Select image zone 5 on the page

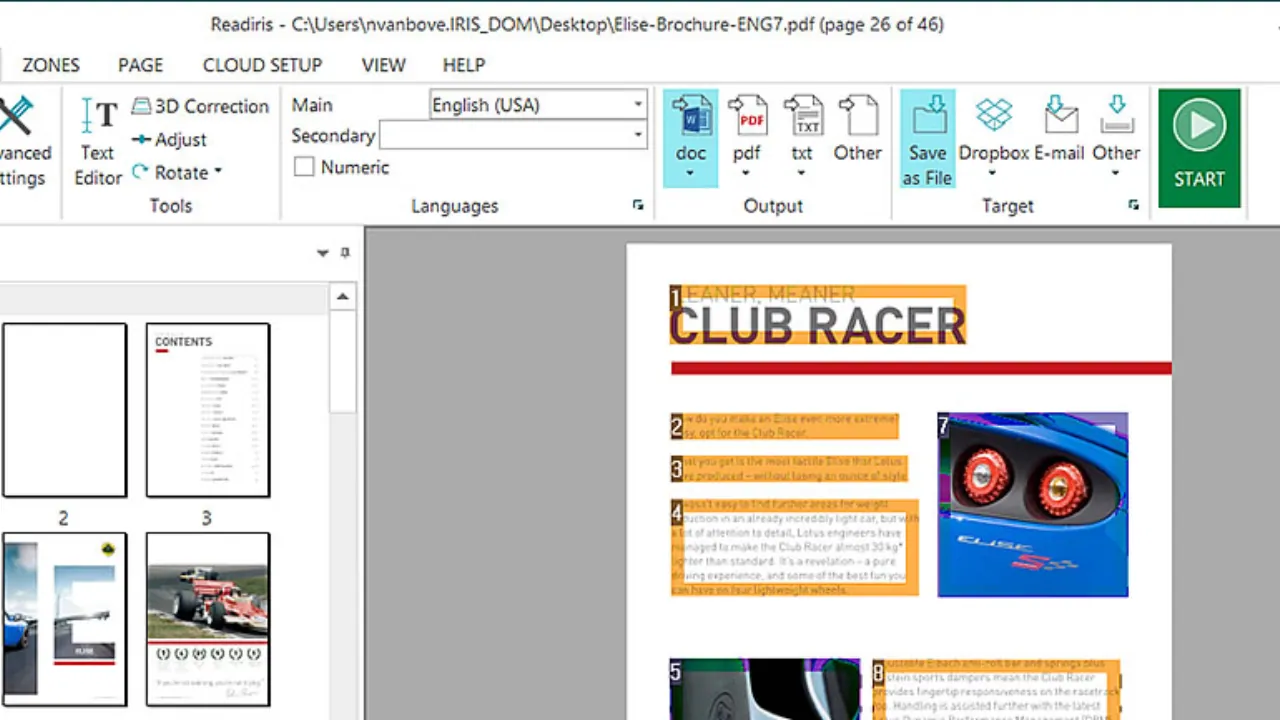pos(765,689)
